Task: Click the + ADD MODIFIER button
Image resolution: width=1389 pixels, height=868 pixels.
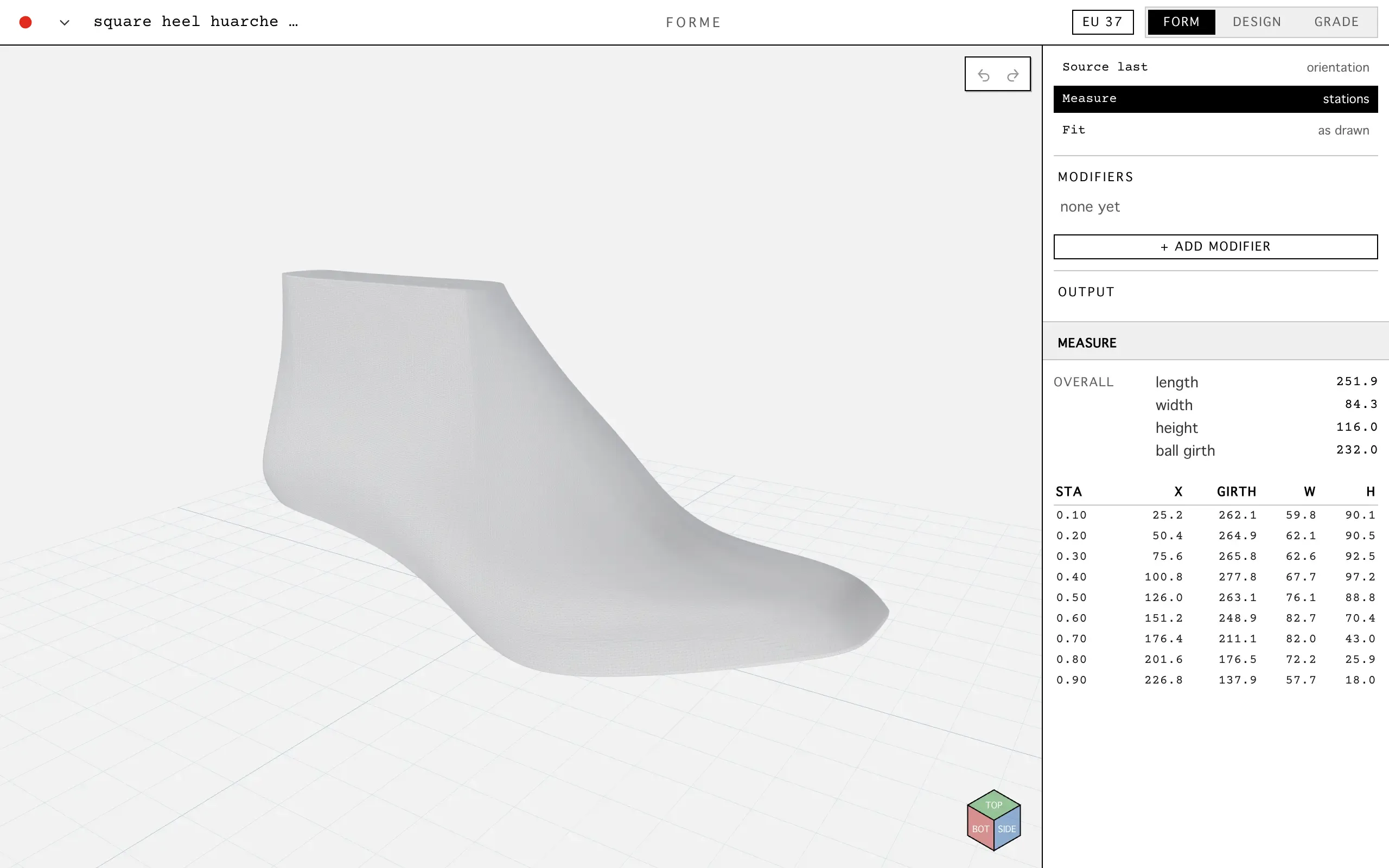Action: [x=1215, y=246]
